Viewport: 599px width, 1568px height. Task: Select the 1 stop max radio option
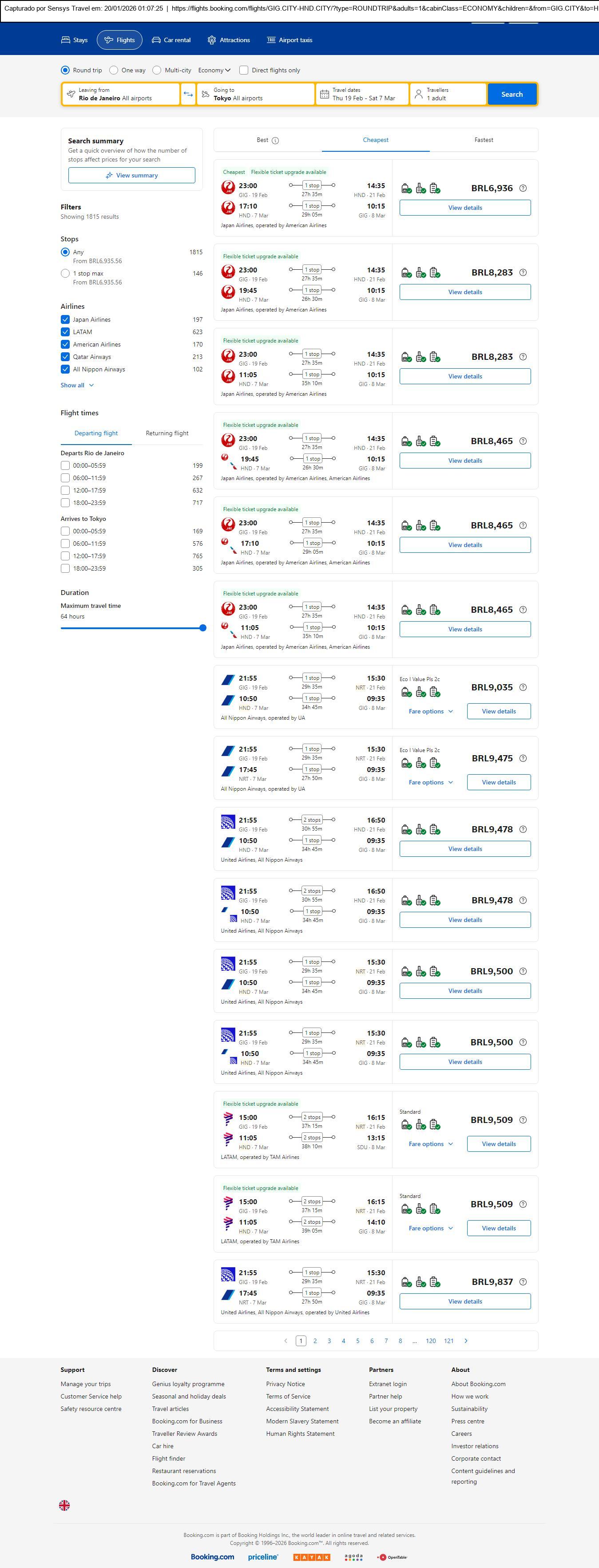pyautogui.click(x=65, y=273)
